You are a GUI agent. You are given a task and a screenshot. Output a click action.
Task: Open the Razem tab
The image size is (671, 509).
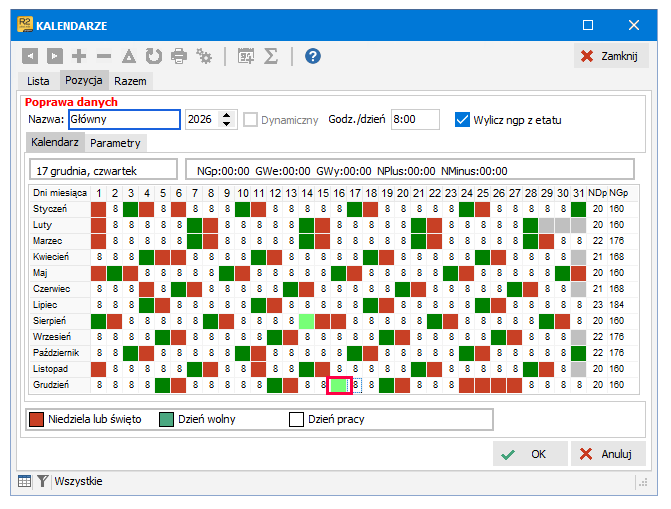point(130,81)
